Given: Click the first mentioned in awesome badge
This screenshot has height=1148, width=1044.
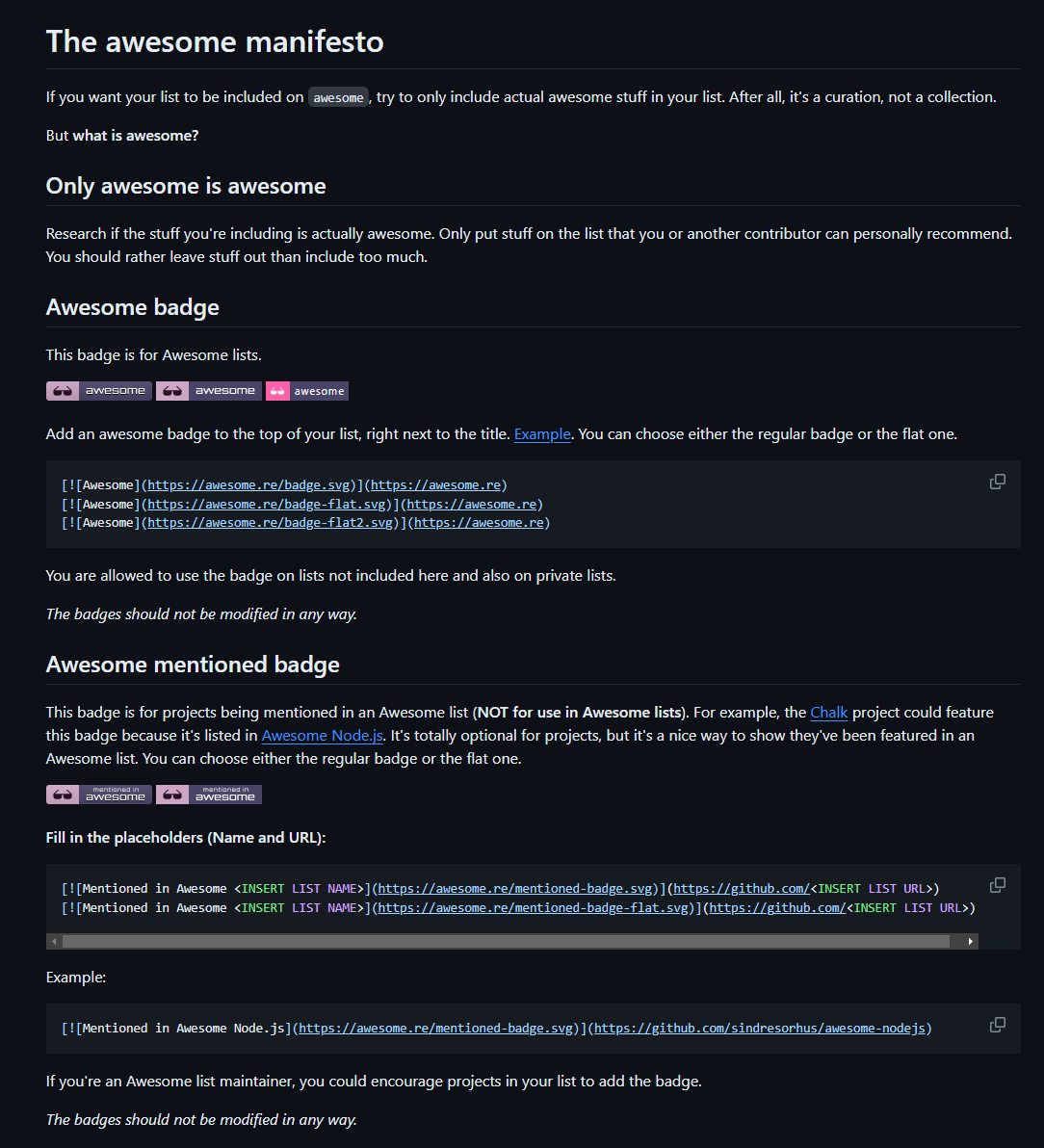Looking at the screenshot, I should (99, 795).
